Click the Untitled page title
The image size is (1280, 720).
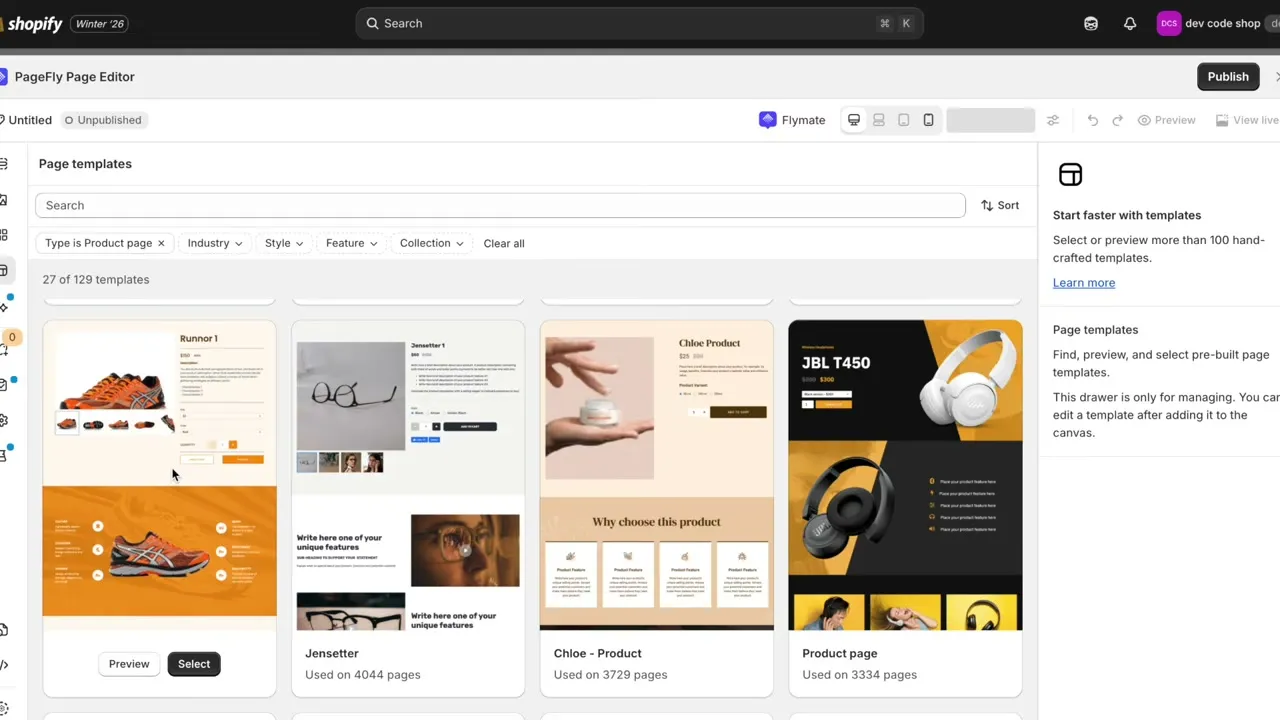pos(30,120)
